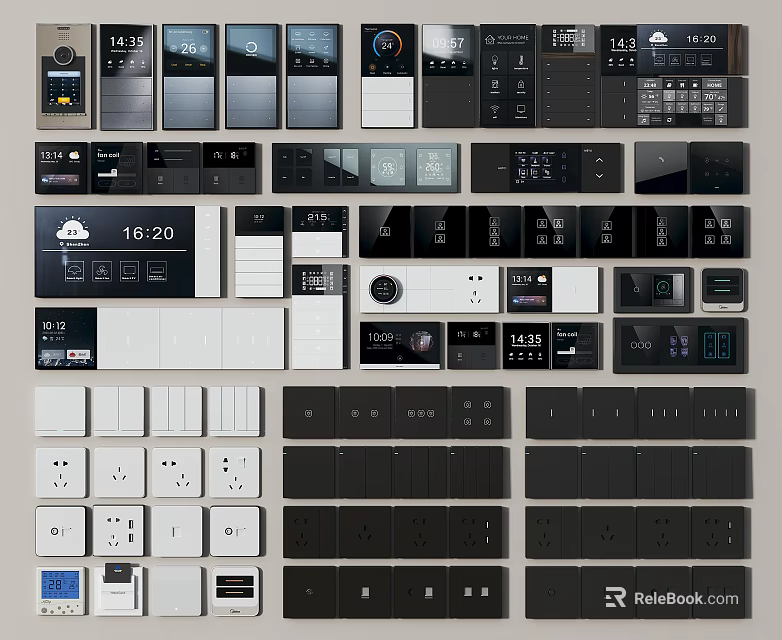Tap the teal lines on the Midea panel
The image size is (782, 640).
[723, 285]
